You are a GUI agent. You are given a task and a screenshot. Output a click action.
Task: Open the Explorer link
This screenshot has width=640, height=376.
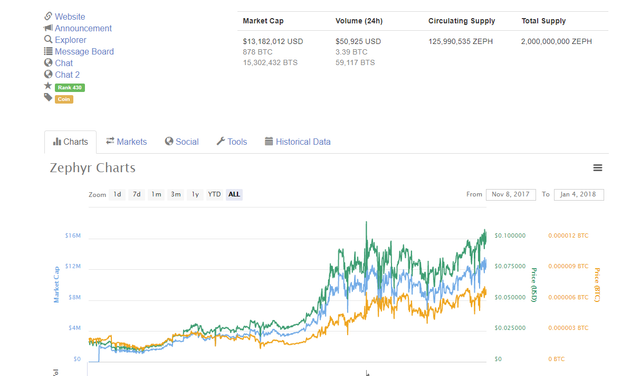[71, 40]
